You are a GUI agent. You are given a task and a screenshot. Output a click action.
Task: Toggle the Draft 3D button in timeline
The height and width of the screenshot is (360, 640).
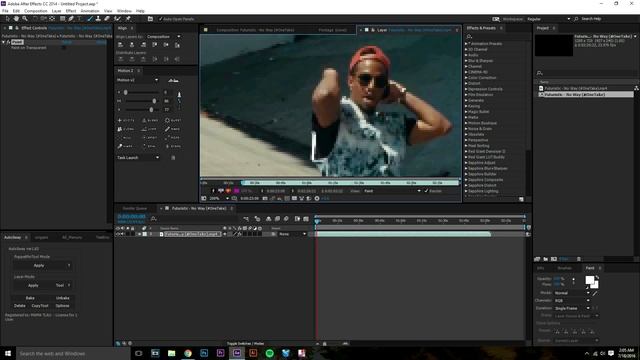(x=257, y=219)
